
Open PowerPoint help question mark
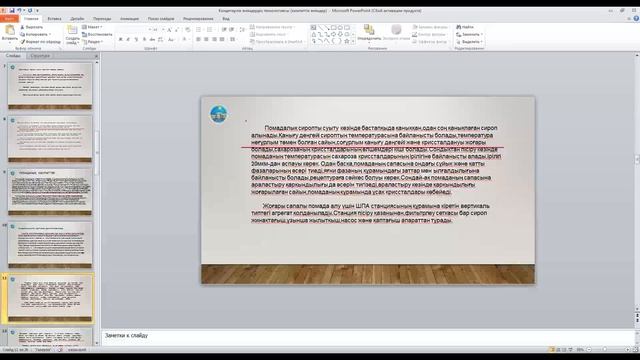(636, 18)
